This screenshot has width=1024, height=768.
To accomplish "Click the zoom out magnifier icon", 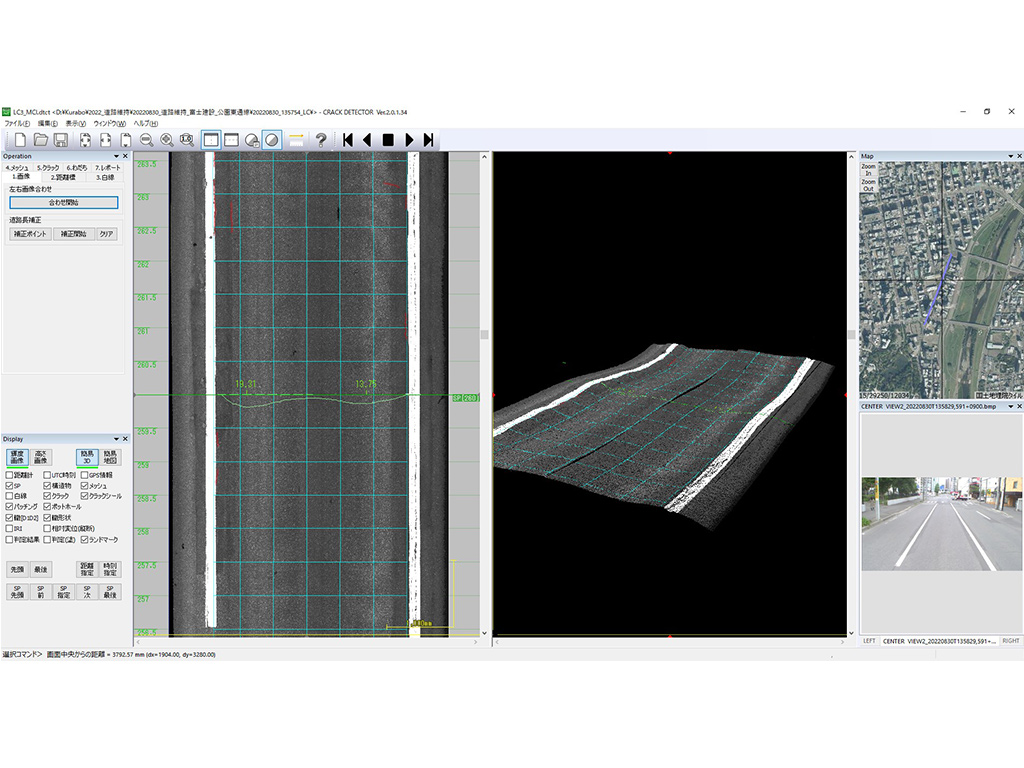I will 146,140.
